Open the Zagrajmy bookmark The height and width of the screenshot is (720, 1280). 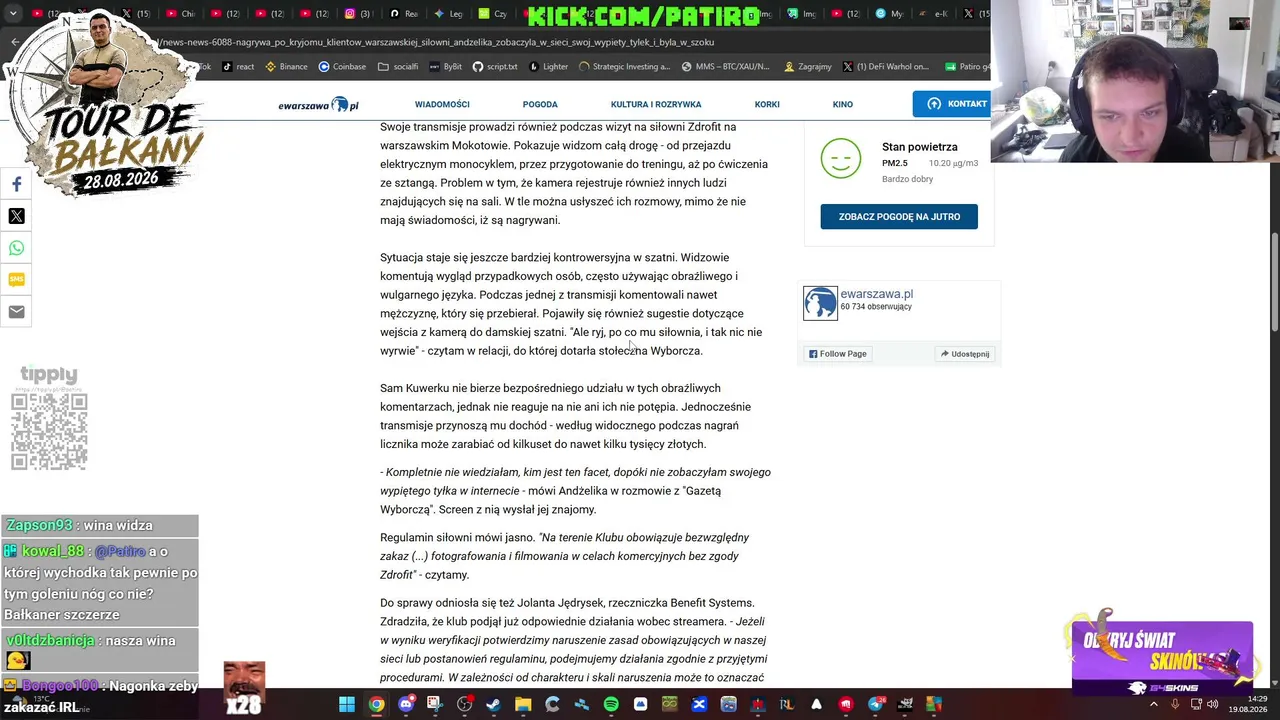(808, 67)
